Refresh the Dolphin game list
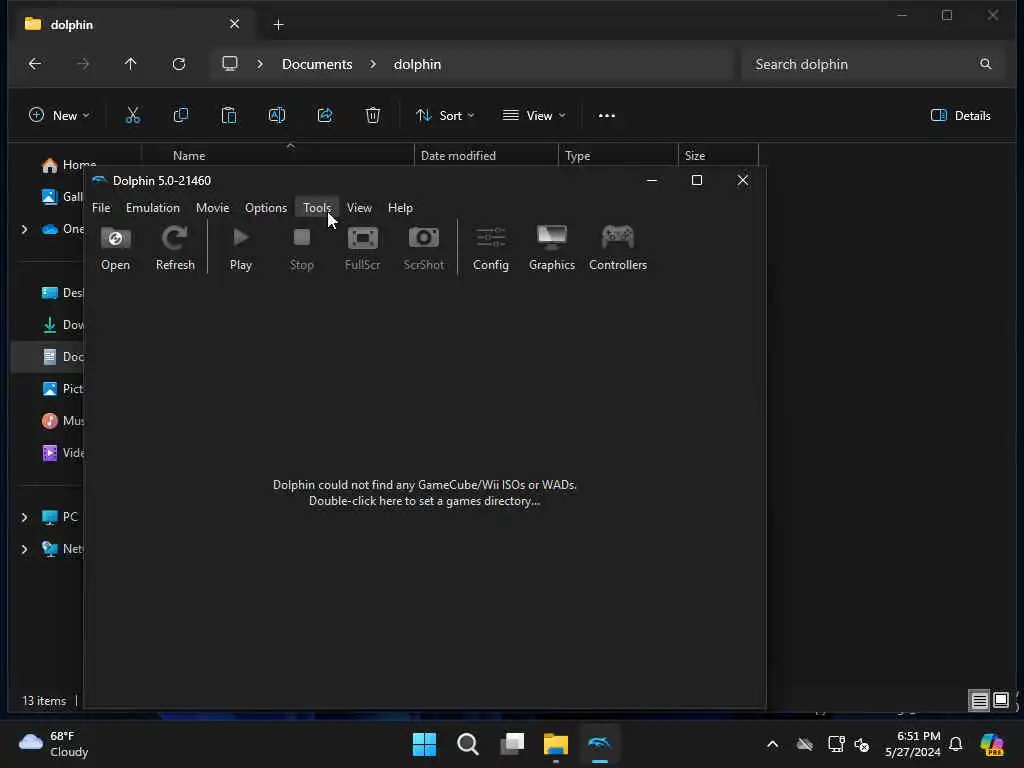The image size is (1024, 768). pos(175,248)
